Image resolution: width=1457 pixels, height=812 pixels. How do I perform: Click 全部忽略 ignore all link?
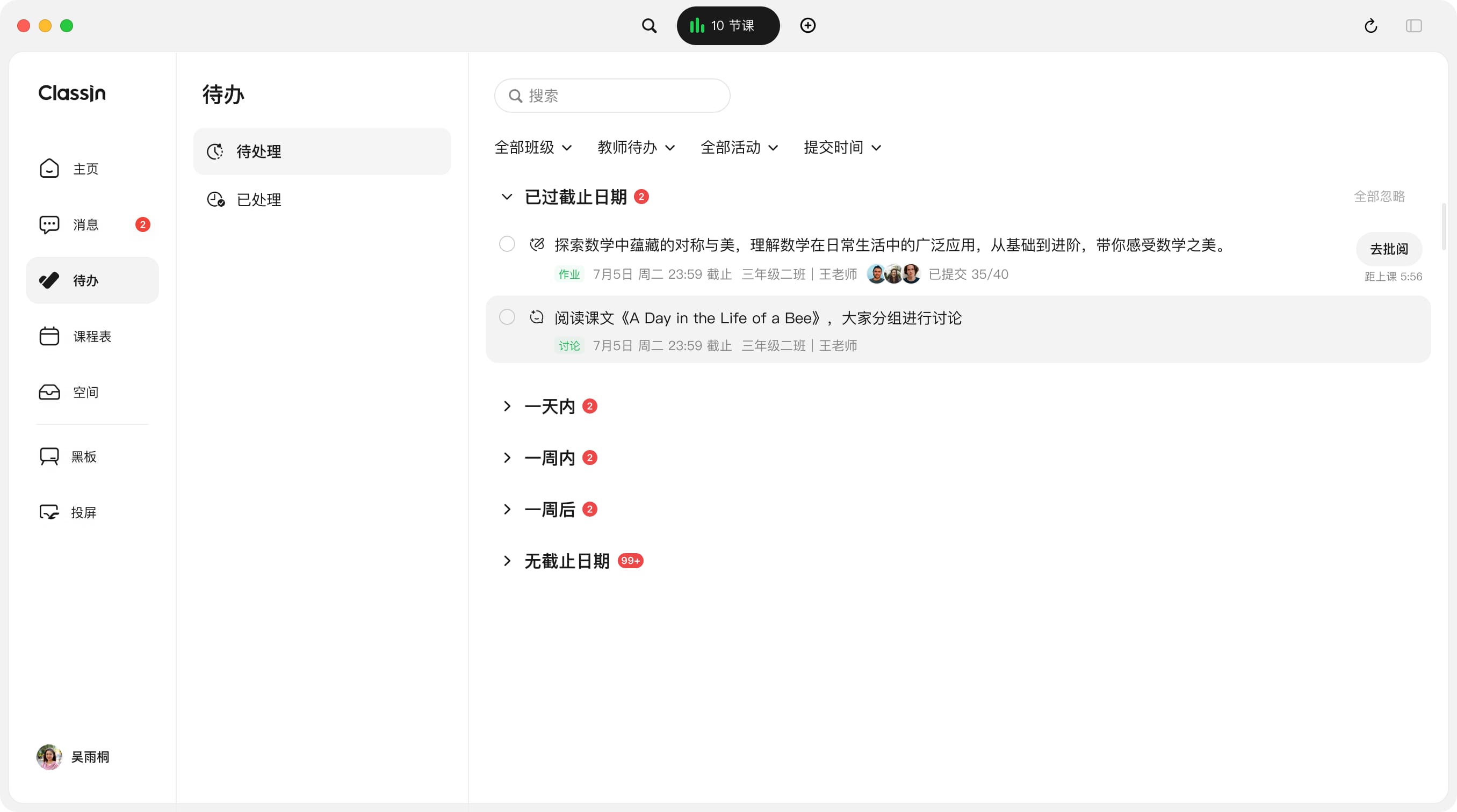[x=1379, y=196]
